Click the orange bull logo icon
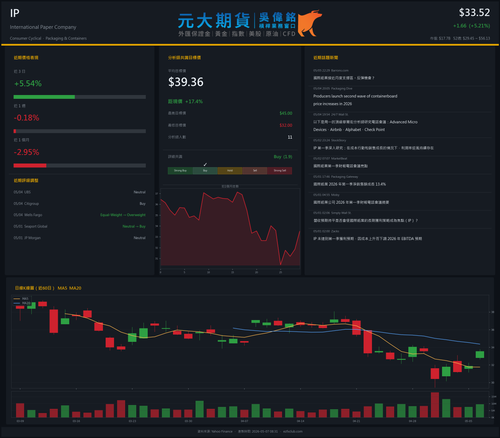 coord(310,23)
